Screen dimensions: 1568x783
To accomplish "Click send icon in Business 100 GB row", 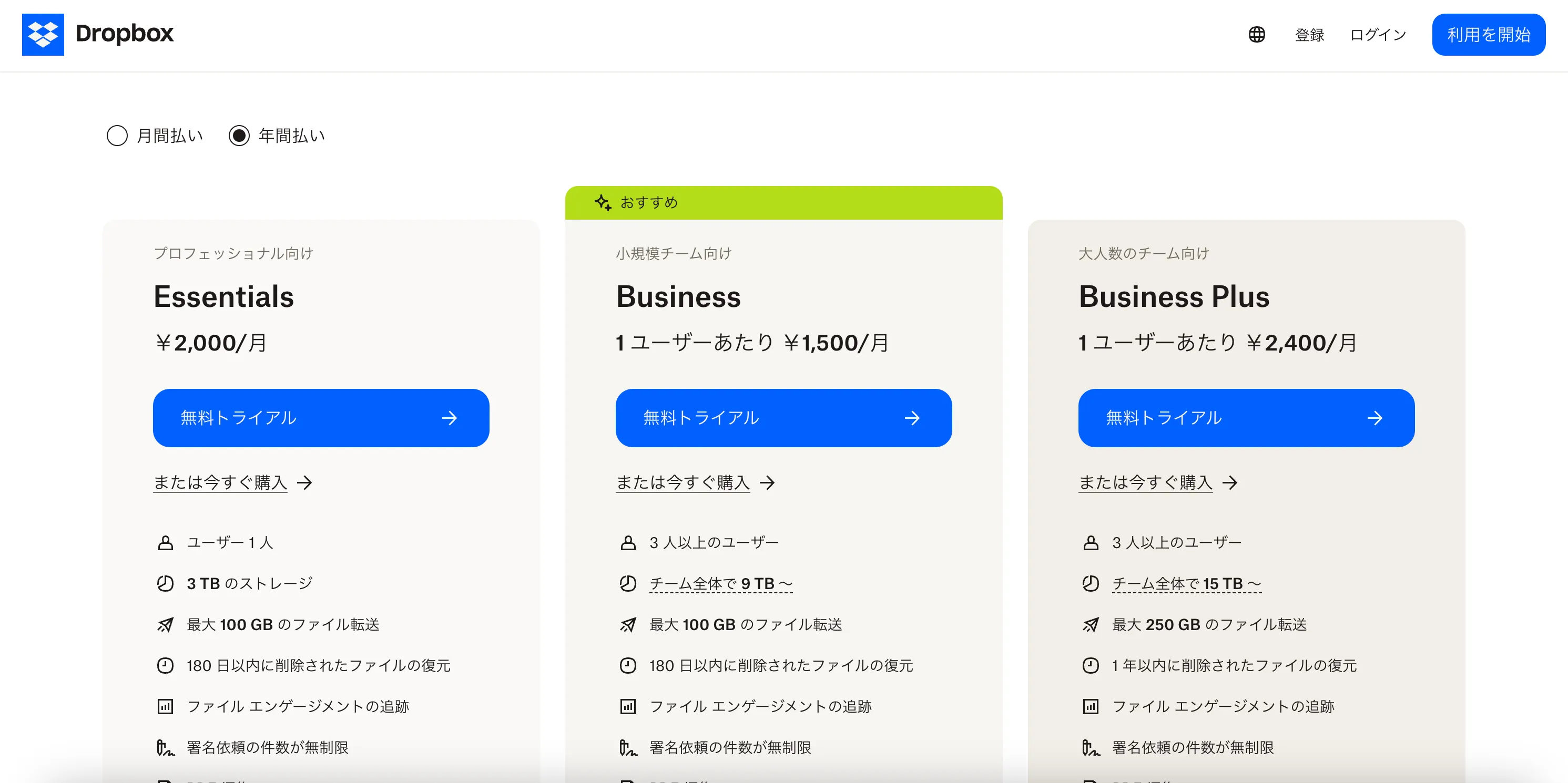I will click(x=627, y=624).
